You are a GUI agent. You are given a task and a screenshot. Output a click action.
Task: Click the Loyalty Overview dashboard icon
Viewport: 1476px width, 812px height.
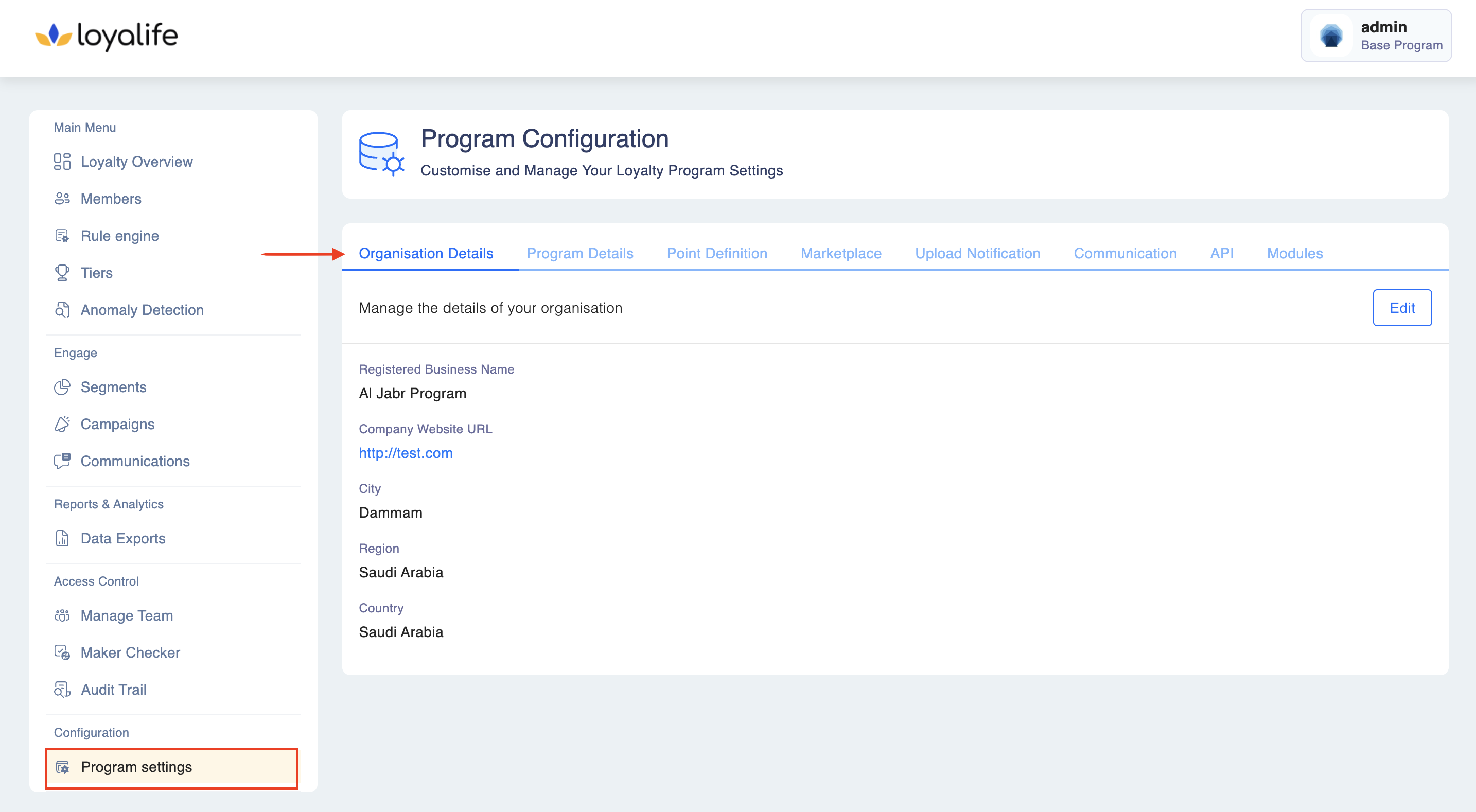(x=62, y=162)
